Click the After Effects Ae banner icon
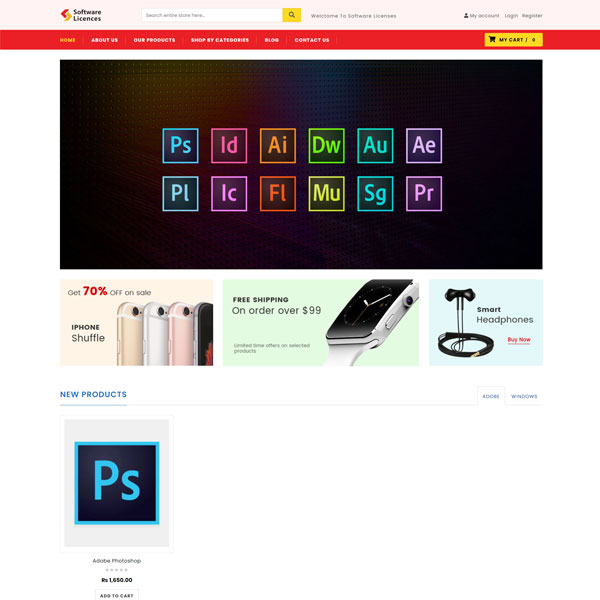 pos(424,145)
